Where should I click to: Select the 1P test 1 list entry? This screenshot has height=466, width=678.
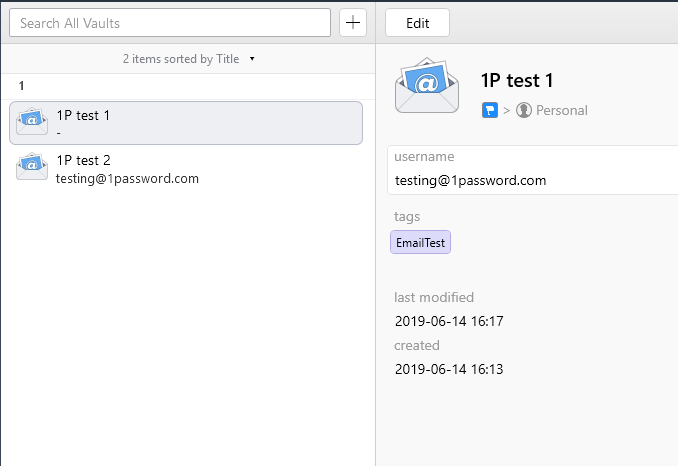click(x=186, y=123)
